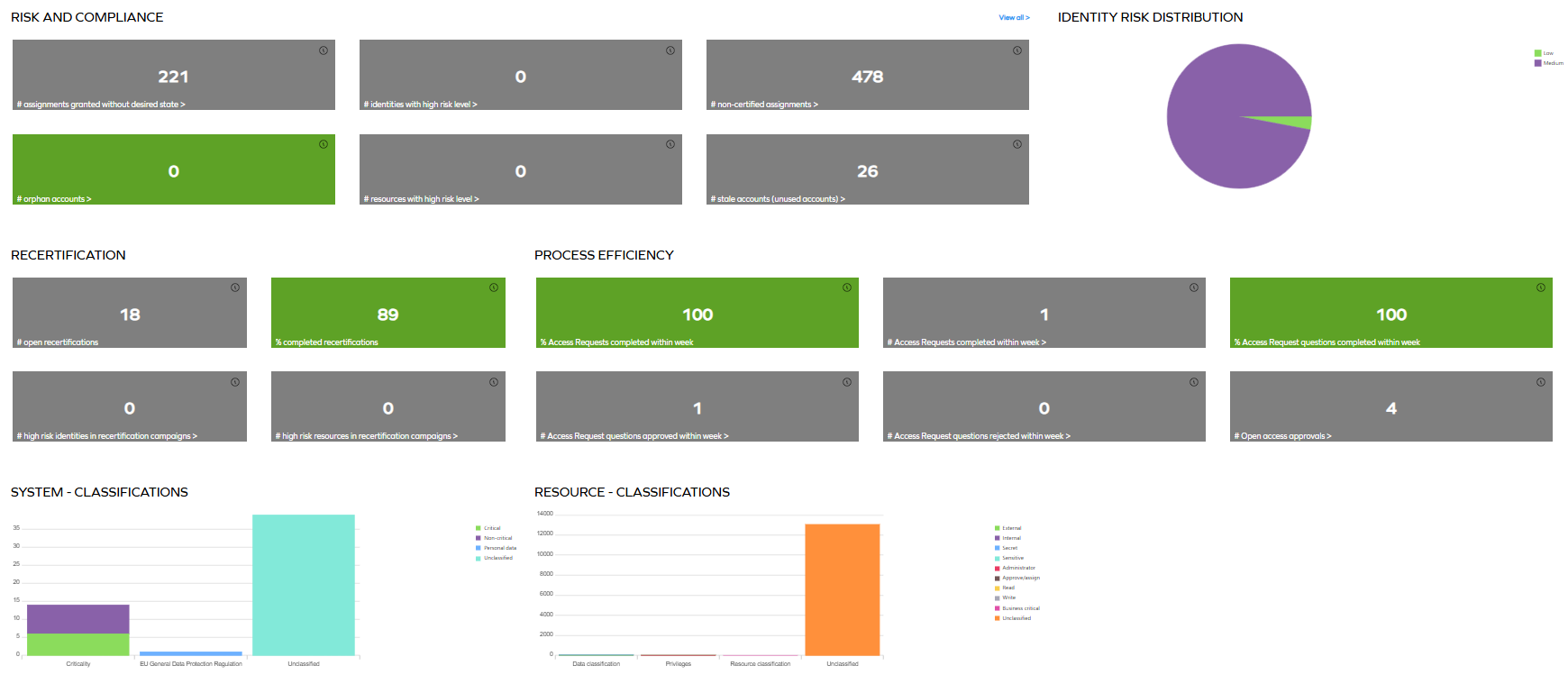The image size is (1568, 684).
Task: Click the View all link in Risk and Compliance
Action: coord(1014,17)
